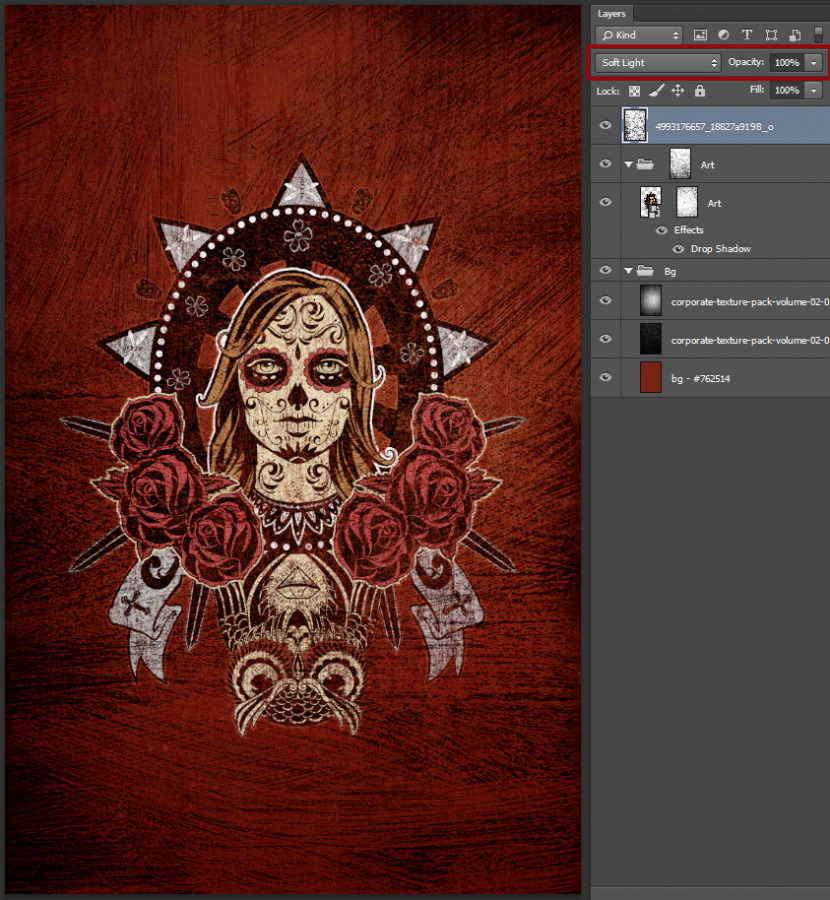830x900 pixels.
Task: Toggle the layer filtering switch
Action: 818,33
